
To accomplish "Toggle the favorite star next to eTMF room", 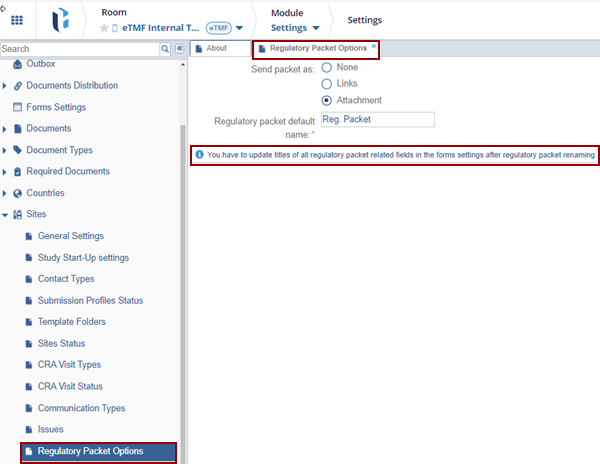I will click(103, 28).
